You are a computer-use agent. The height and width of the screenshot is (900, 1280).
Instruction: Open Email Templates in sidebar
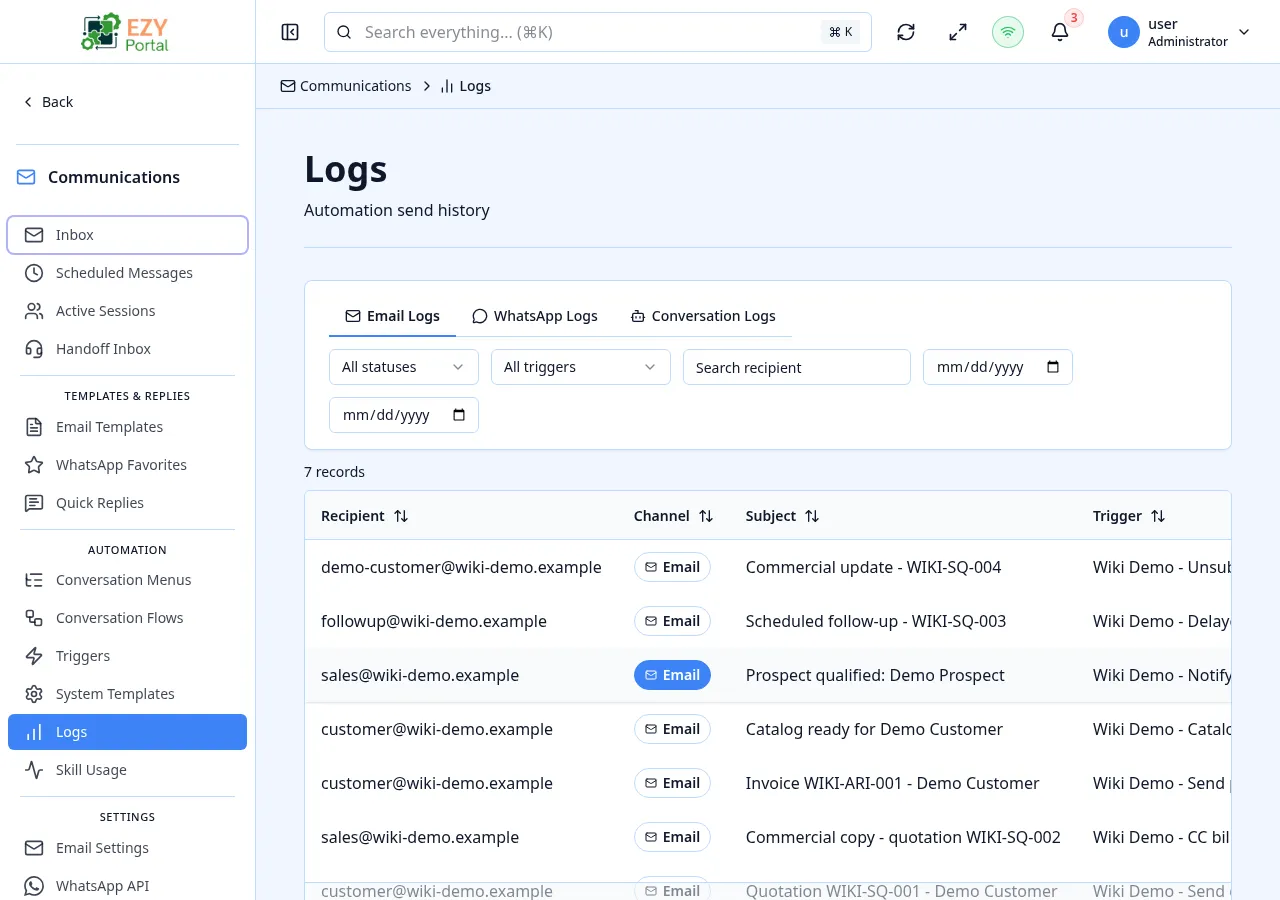pos(127,427)
